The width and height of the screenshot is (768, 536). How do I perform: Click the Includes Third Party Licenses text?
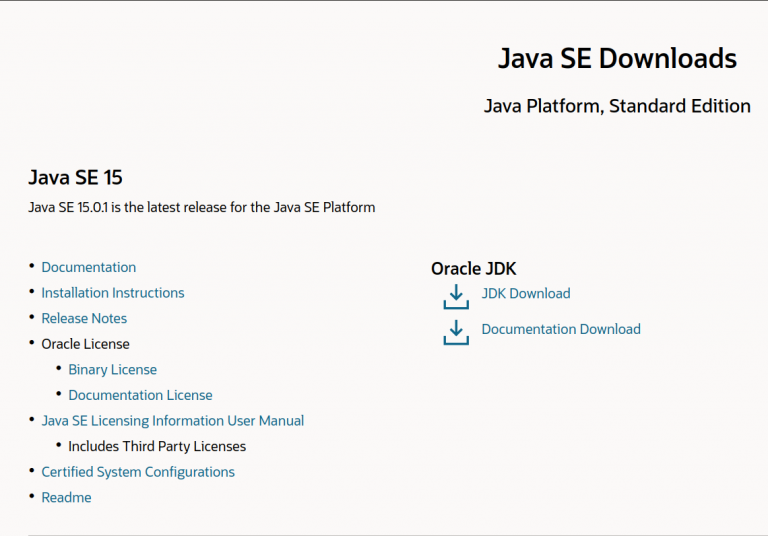click(157, 446)
